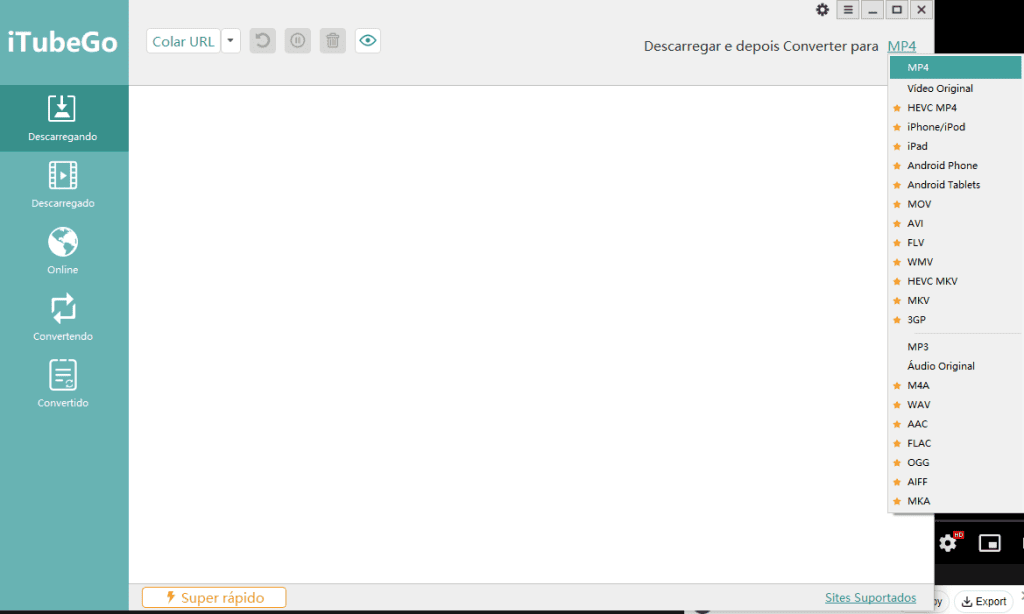Click the Export button in background window
This screenshot has height=614, width=1024.
[983, 601]
